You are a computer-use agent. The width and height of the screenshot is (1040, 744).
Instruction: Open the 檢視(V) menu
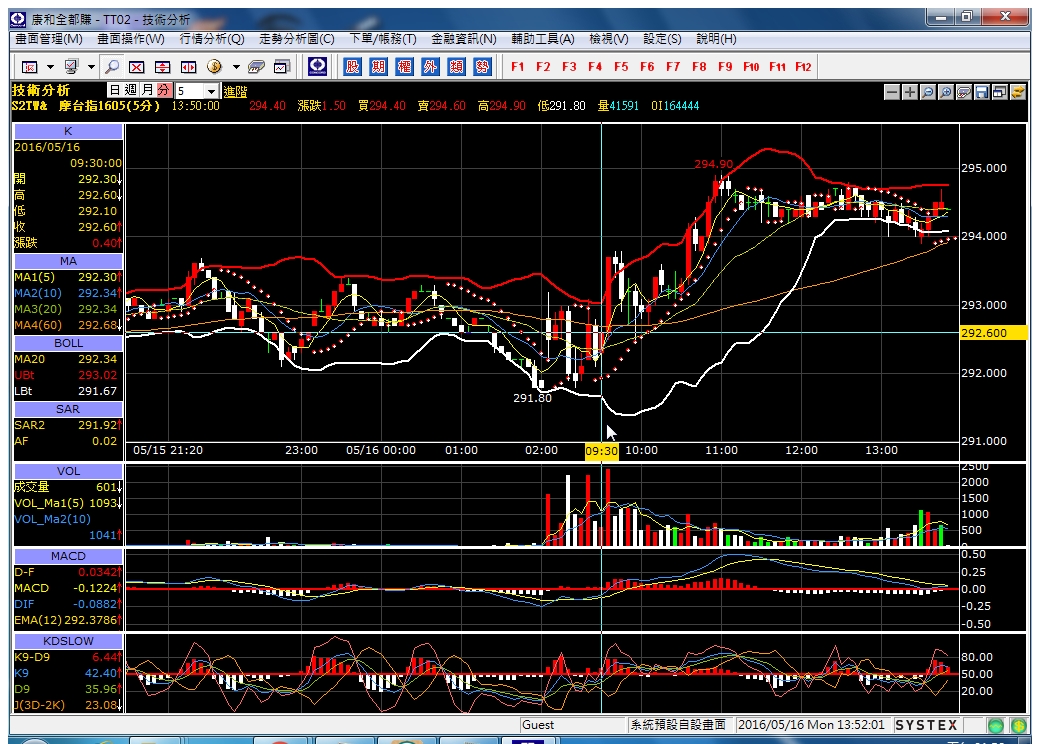(609, 39)
